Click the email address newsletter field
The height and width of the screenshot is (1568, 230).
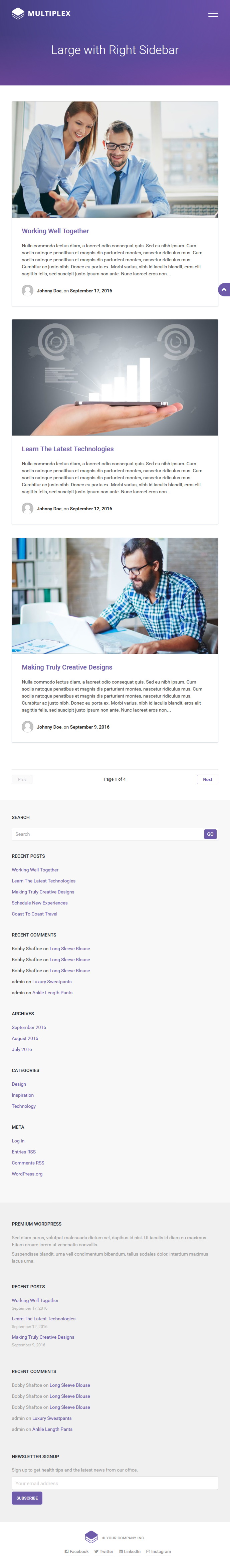tap(115, 1483)
